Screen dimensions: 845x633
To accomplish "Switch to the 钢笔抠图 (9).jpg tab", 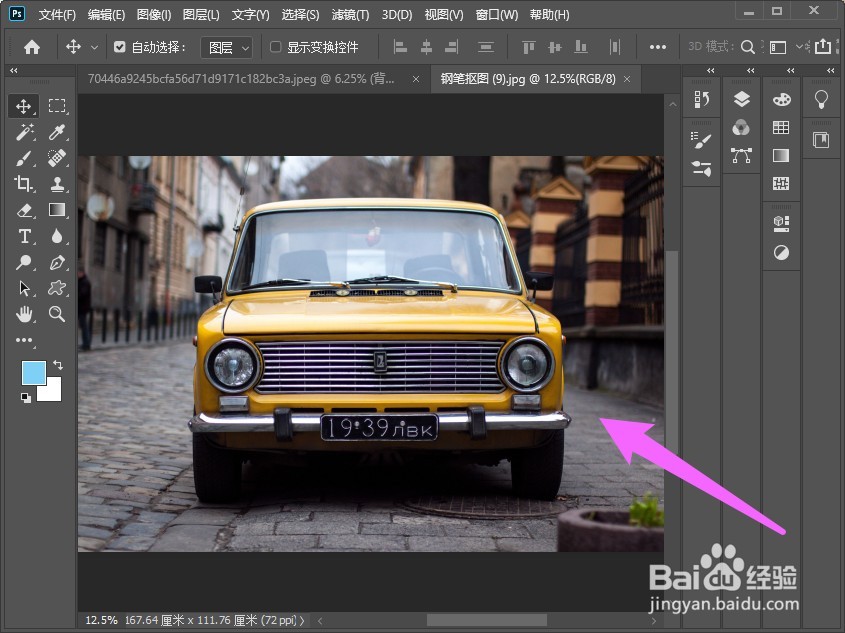I will 528,79.
